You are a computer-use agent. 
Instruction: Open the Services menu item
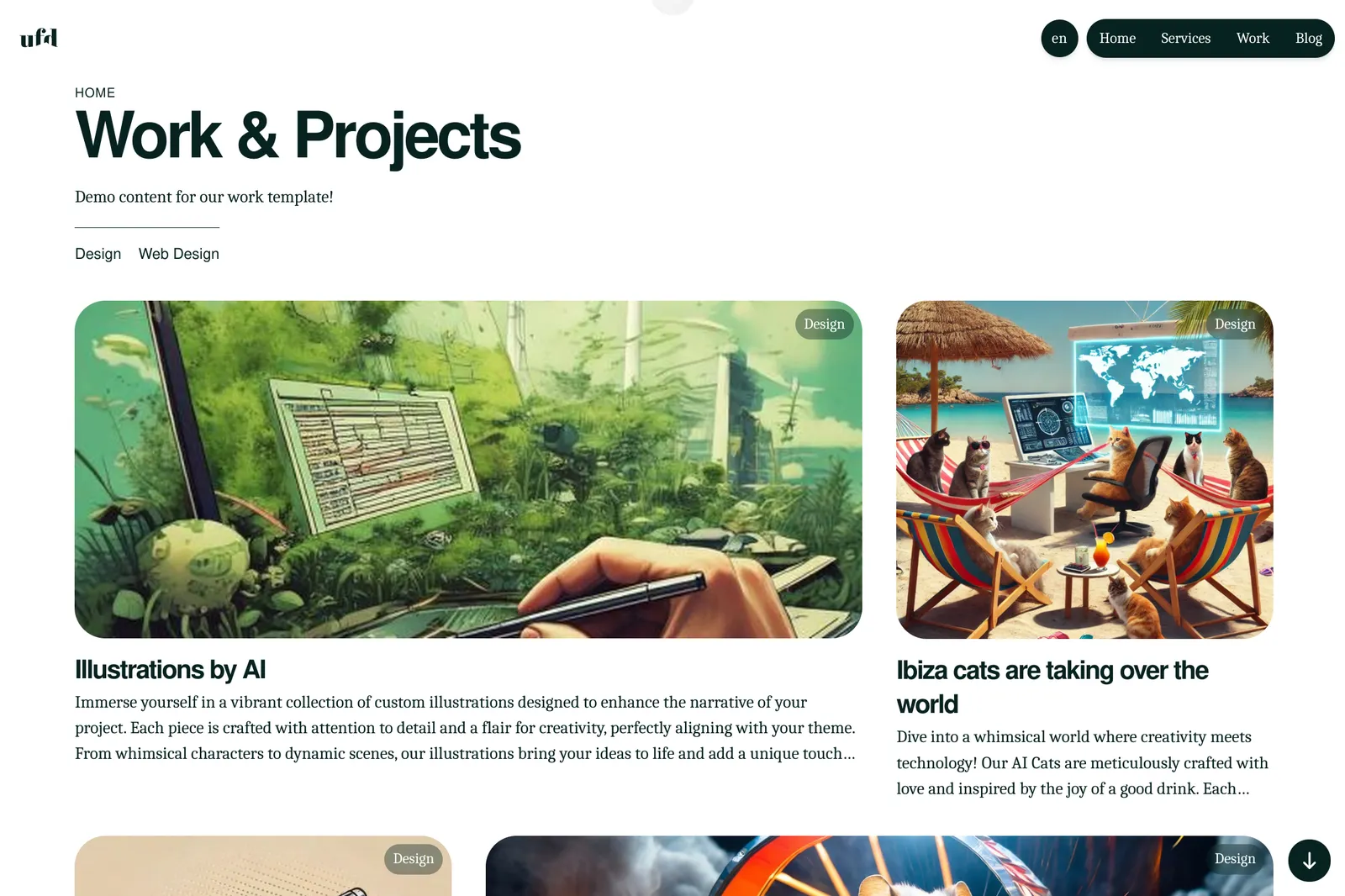[x=1185, y=39]
